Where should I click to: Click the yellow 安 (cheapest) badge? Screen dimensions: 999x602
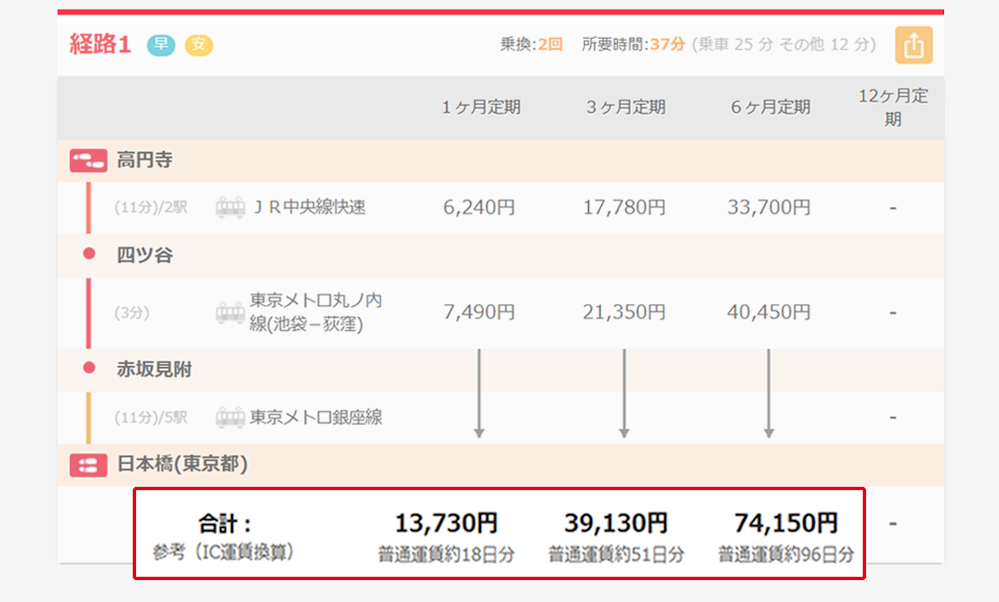[202, 45]
